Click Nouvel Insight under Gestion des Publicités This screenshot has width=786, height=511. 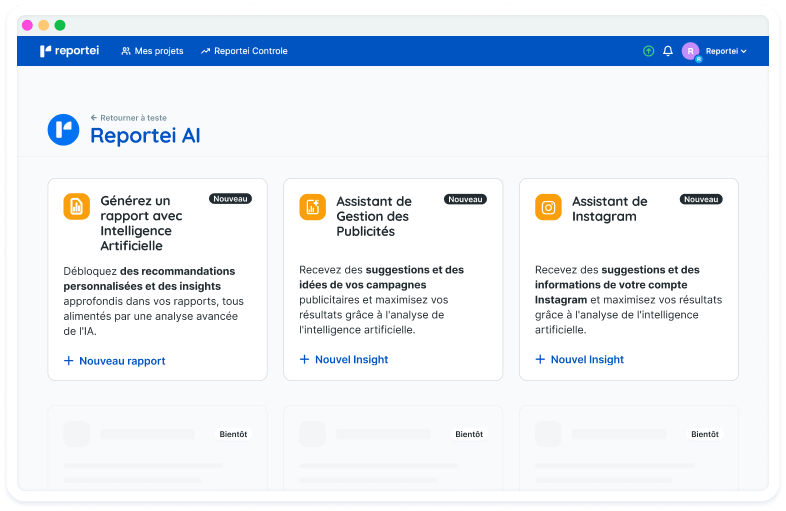pos(344,360)
